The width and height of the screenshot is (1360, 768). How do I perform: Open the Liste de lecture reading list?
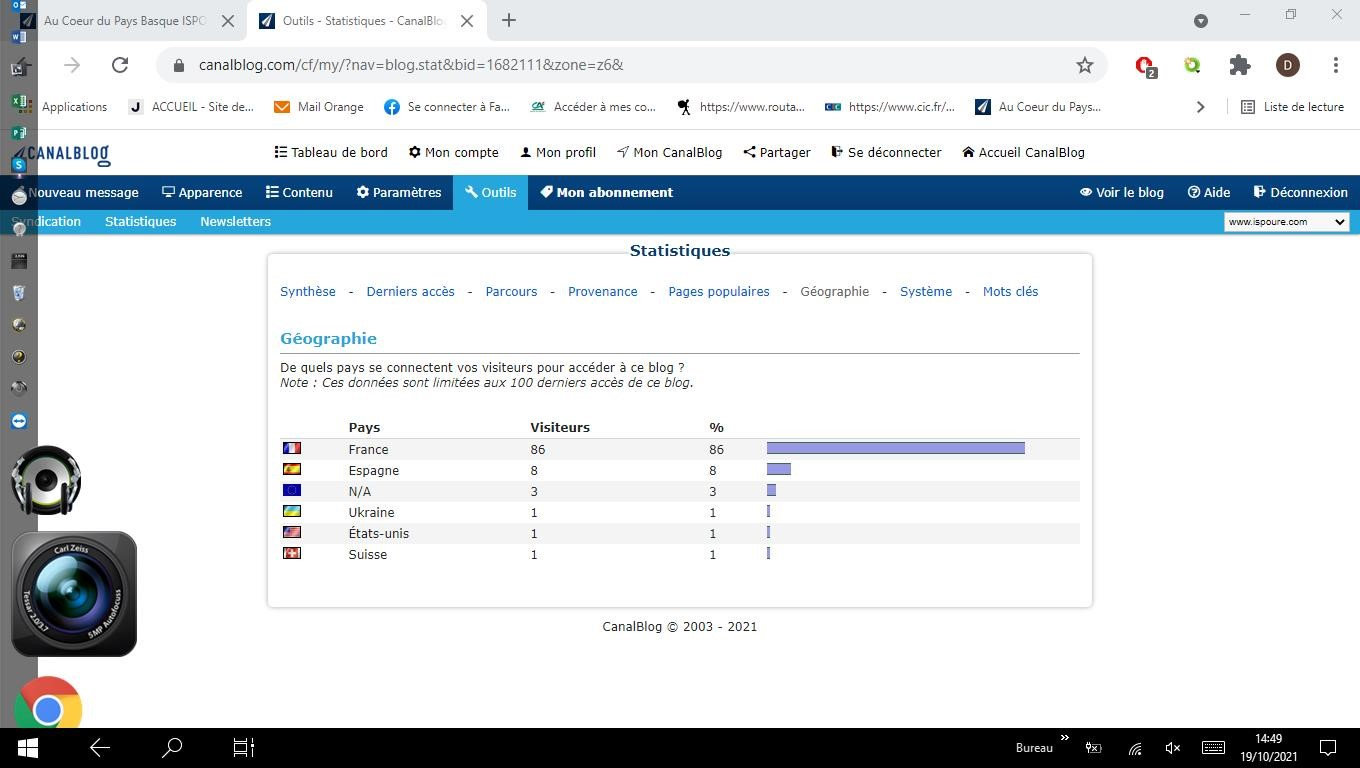[x=1292, y=107]
